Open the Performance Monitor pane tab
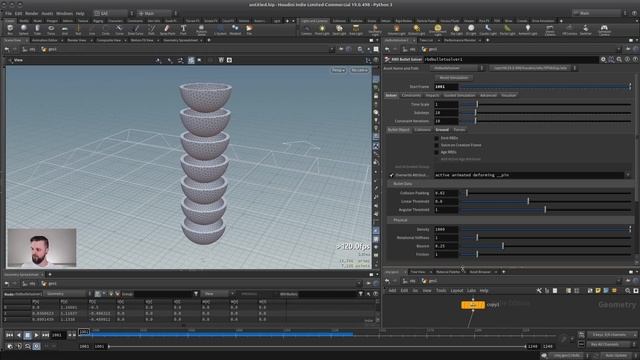 tap(460, 40)
